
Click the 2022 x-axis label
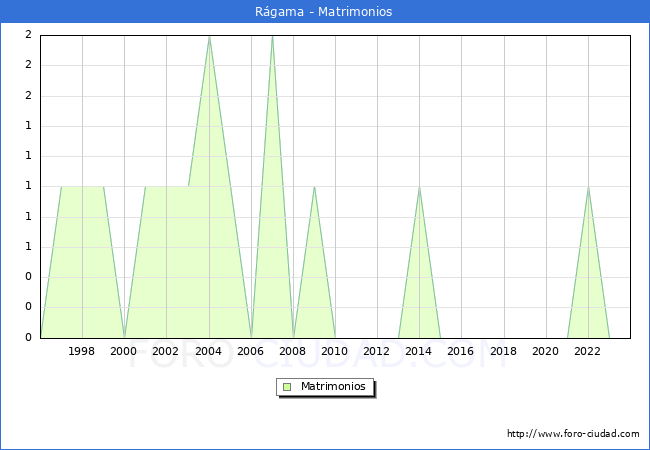pyautogui.click(x=587, y=351)
